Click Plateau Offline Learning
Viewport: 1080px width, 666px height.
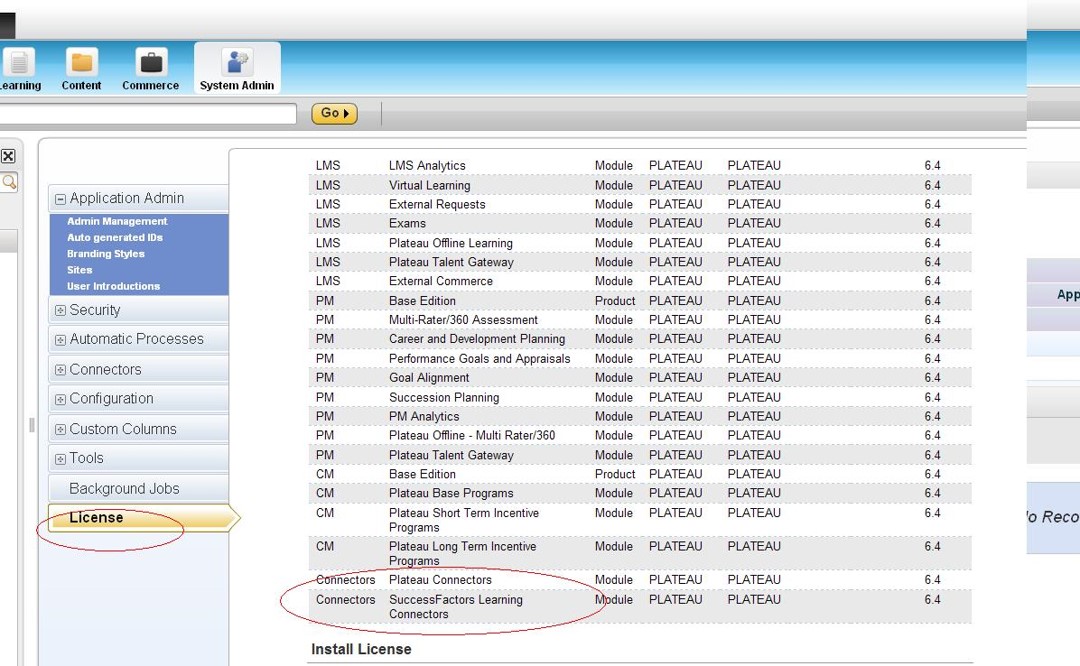click(451, 243)
